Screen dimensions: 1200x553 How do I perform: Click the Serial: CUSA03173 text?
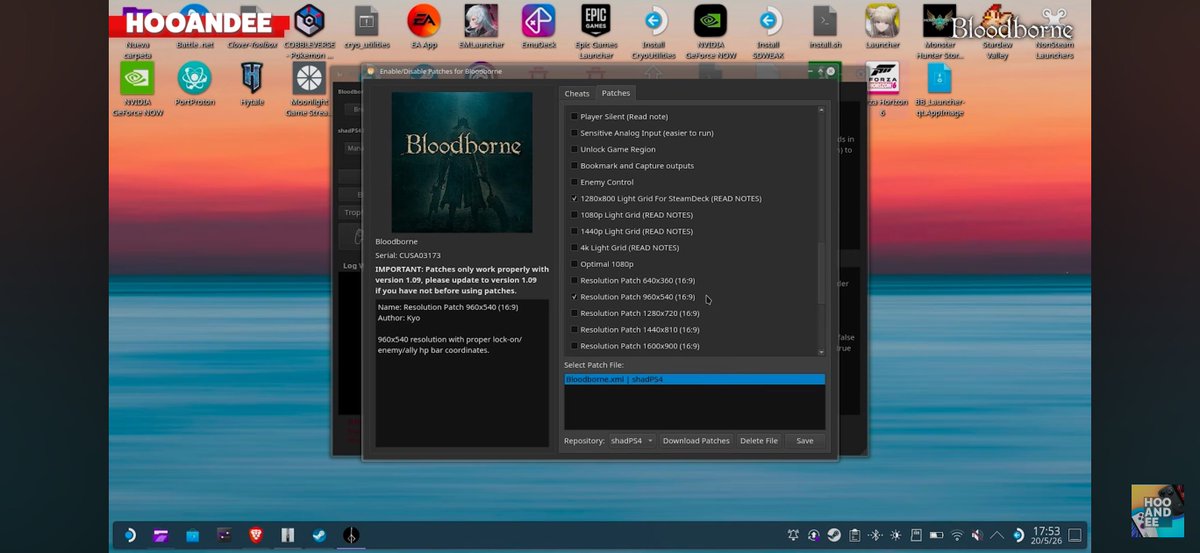click(408, 255)
